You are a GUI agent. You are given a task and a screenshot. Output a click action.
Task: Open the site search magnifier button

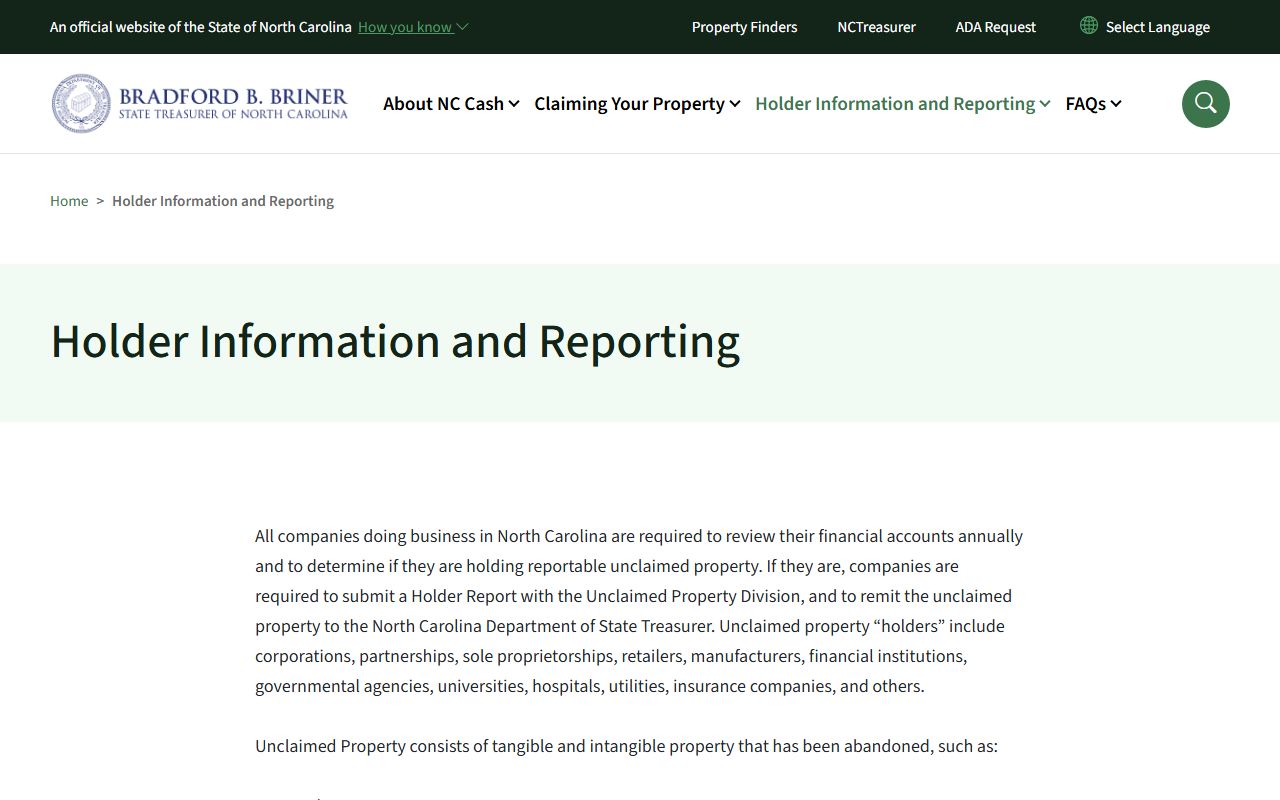click(x=1205, y=104)
